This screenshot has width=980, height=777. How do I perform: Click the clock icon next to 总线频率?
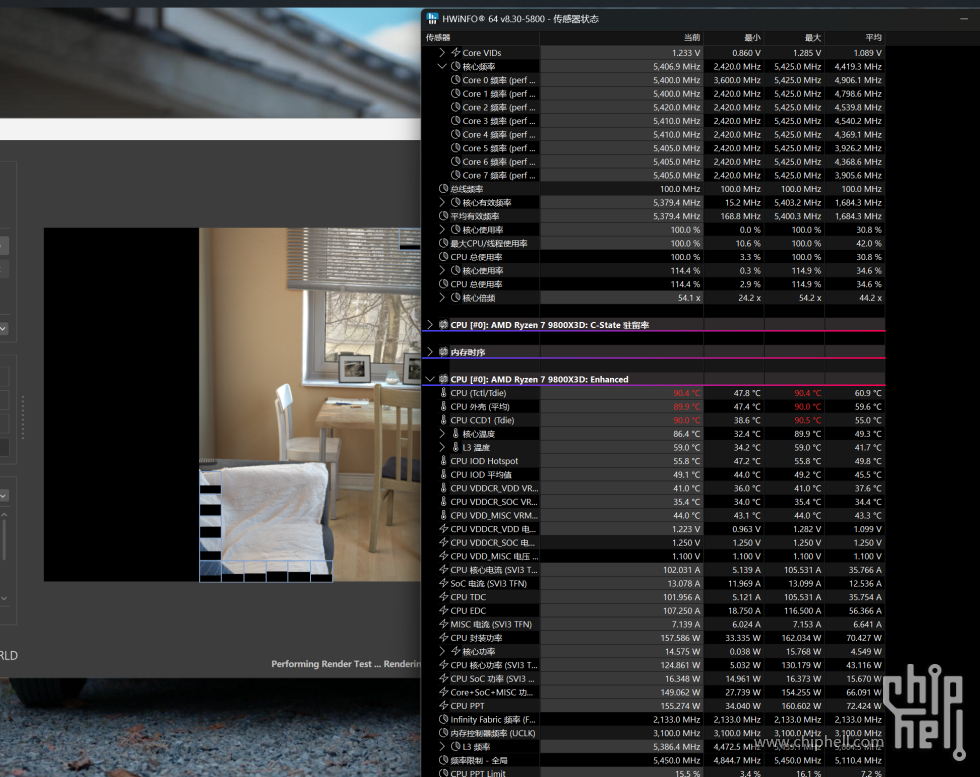tap(443, 189)
